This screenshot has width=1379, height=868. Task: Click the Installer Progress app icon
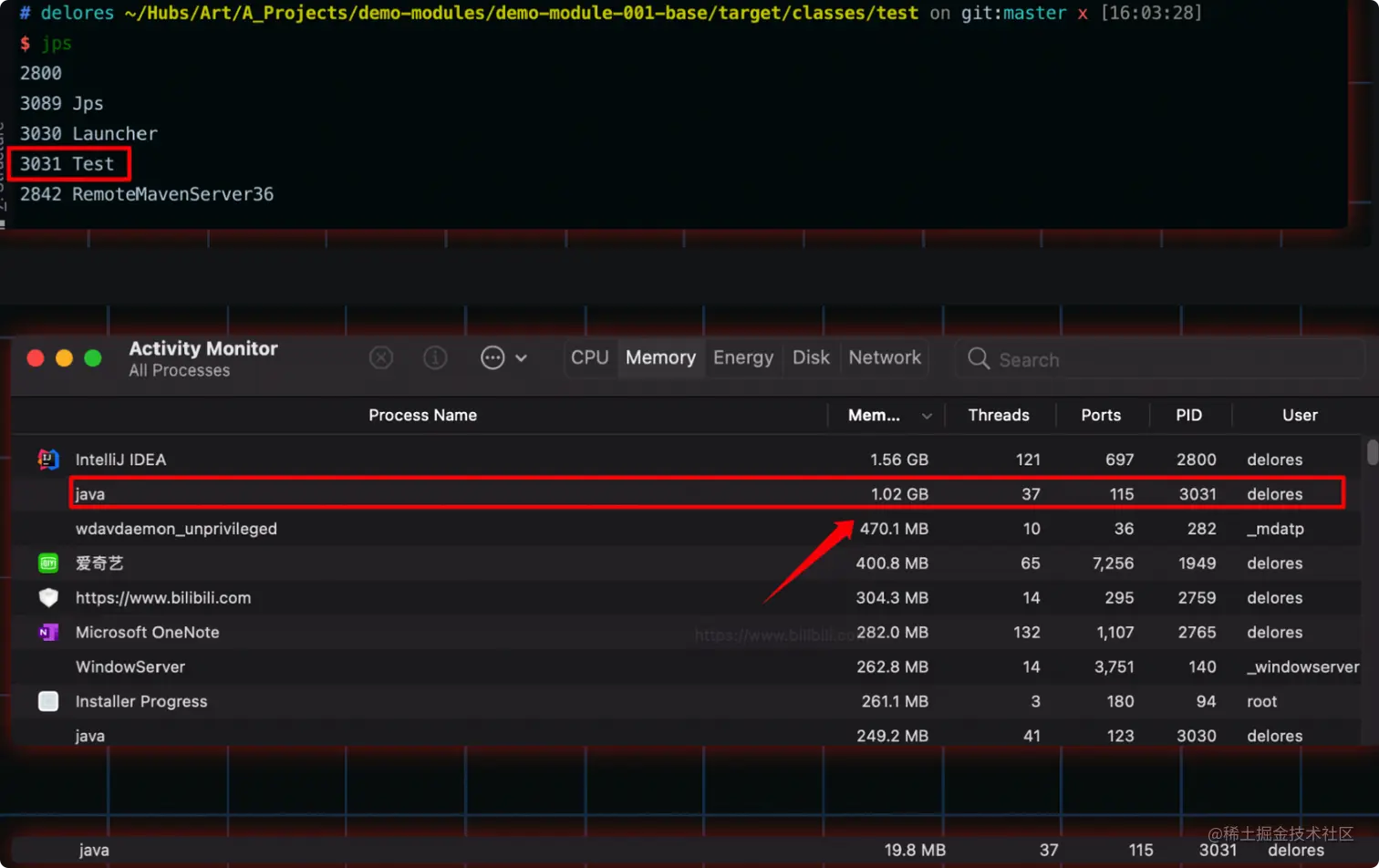point(48,701)
